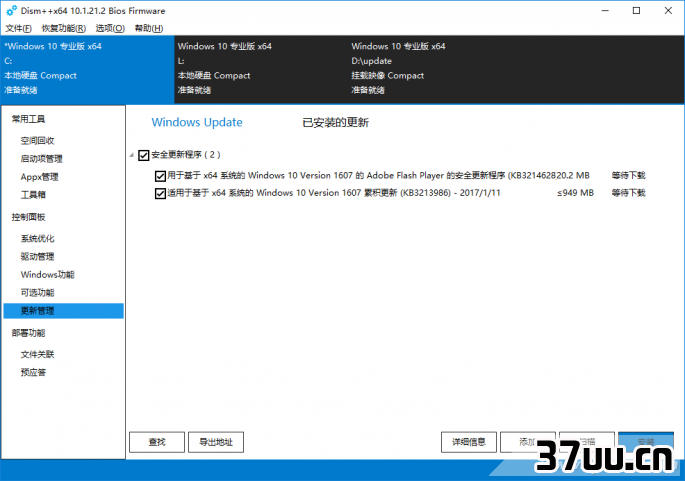685x481 pixels.
Task: Open the 文件(F) menu
Action: point(18,28)
